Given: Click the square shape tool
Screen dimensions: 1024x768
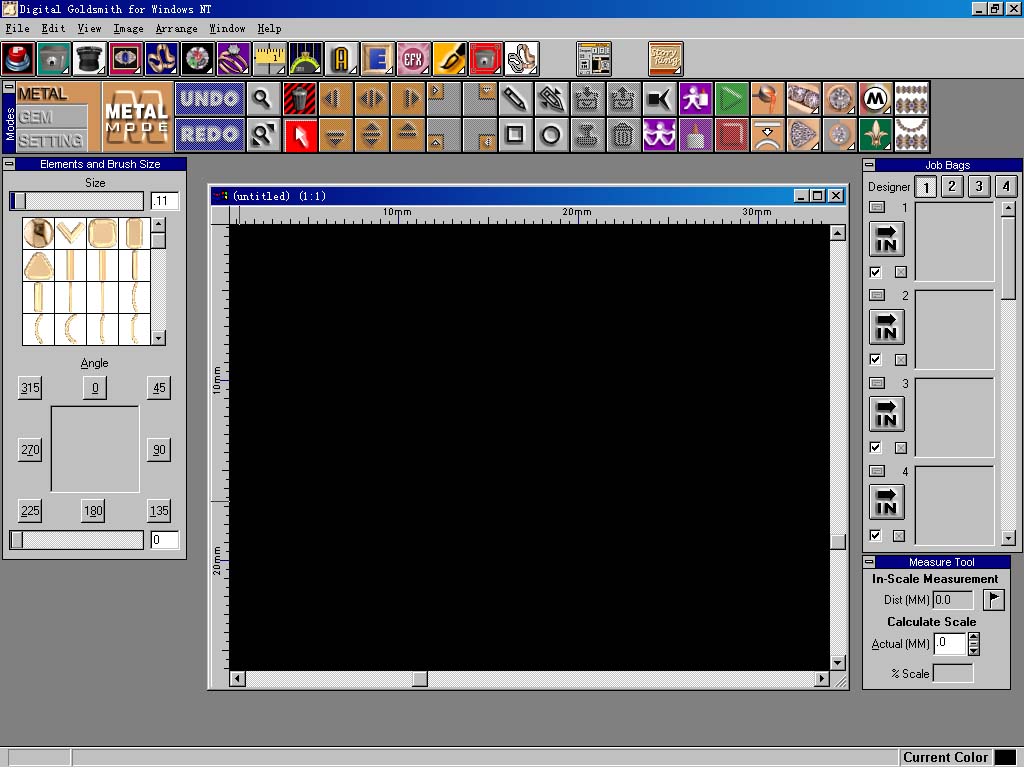Looking at the screenshot, I should [x=515, y=135].
